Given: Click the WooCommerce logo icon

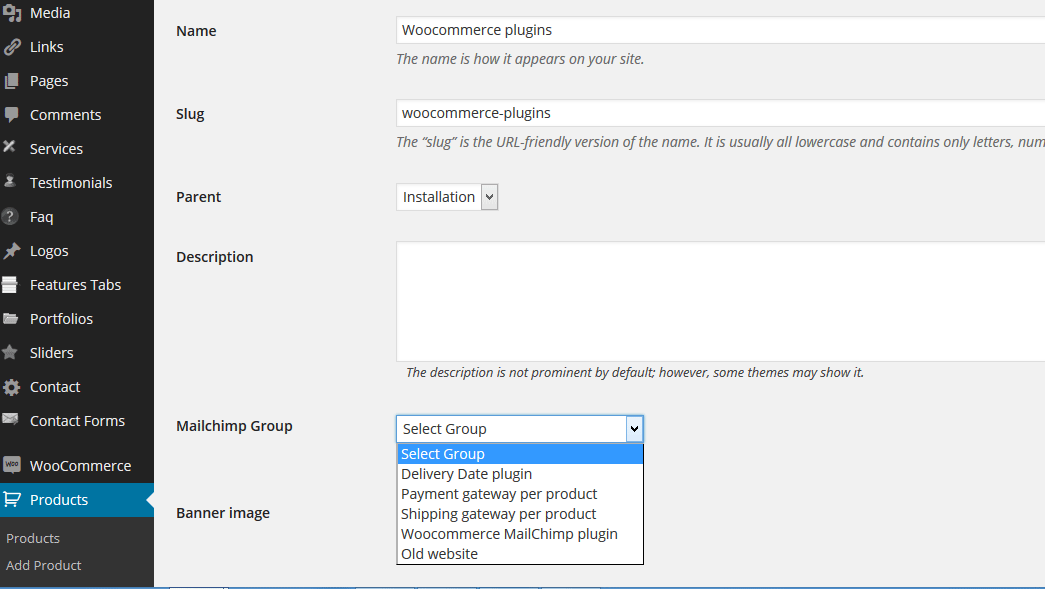Looking at the screenshot, I should pyautogui.click(x=12, y=465).
